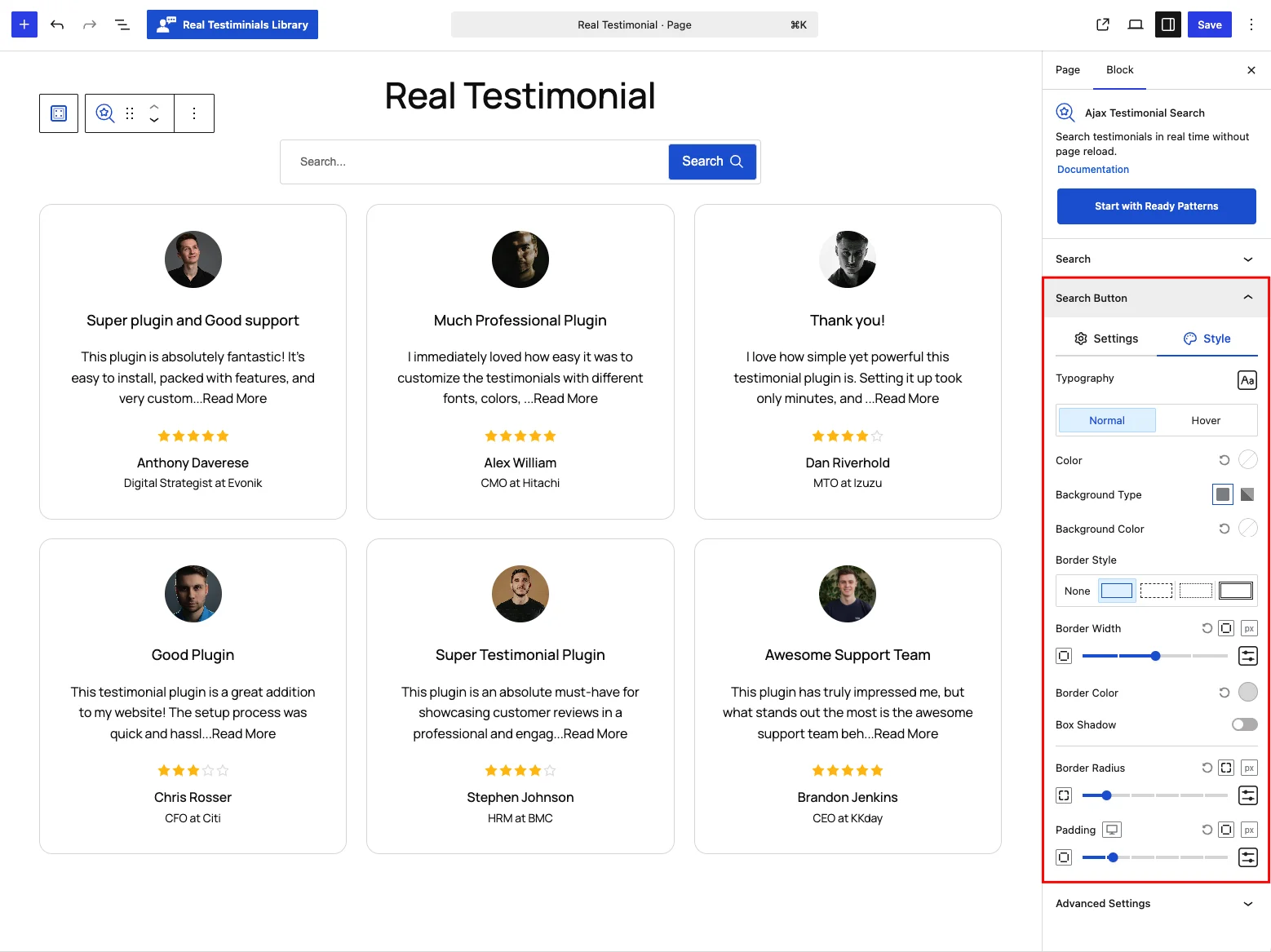Open Padding responsive device selector
This screenshot has height=952, width=1271.
coord(1112,830)
